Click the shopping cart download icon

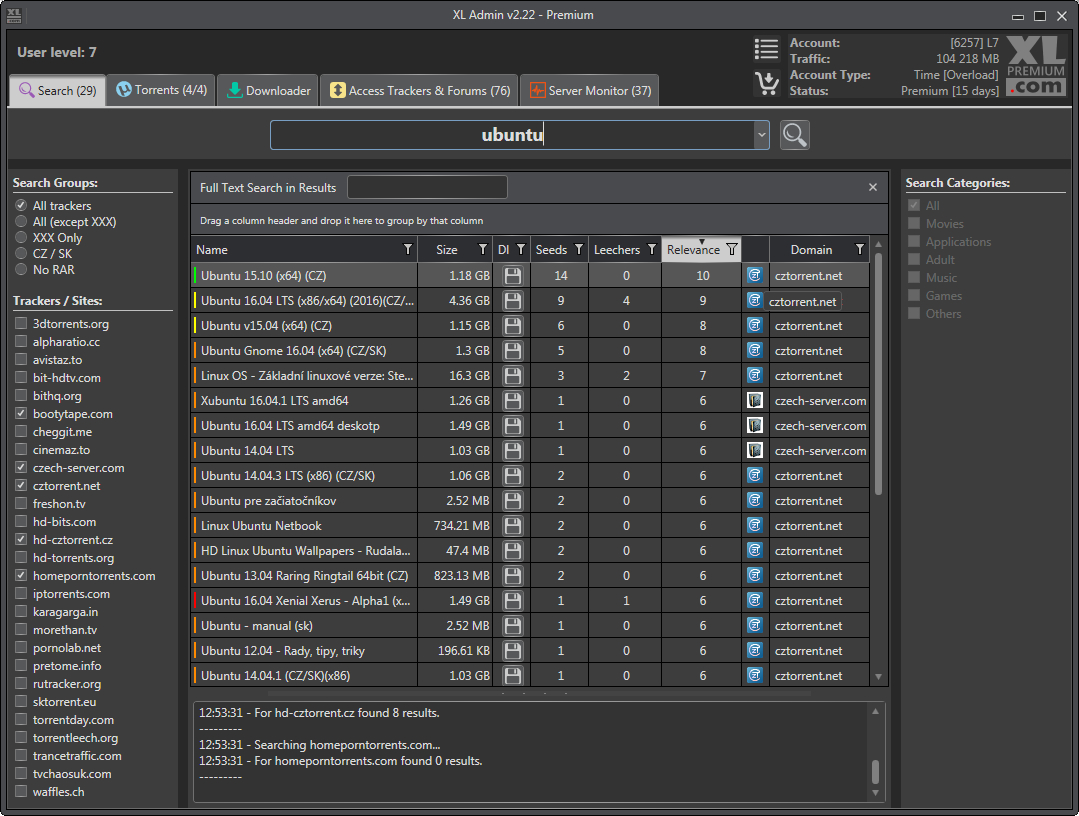tap(766, 83)
